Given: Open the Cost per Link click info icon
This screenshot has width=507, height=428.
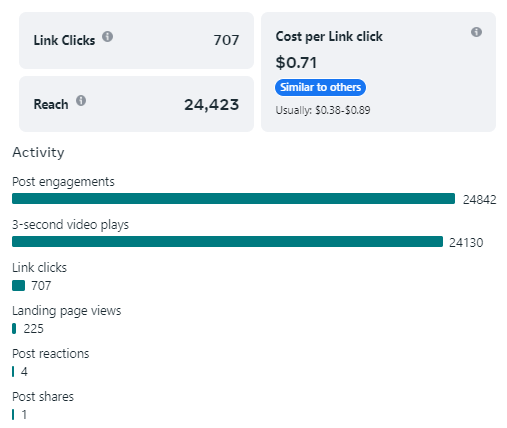Looking at the screenshot, I should [476, 32].
